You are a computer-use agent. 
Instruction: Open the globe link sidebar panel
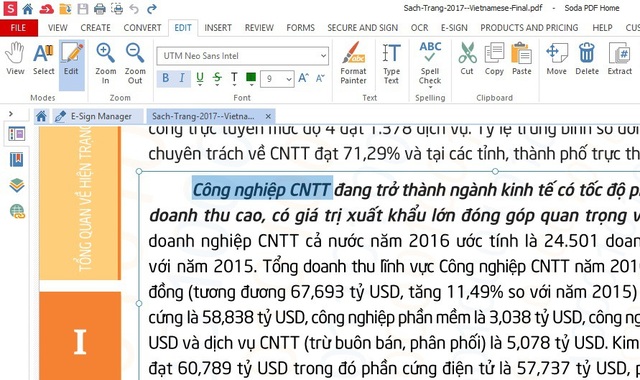click(x=17, y=211)
